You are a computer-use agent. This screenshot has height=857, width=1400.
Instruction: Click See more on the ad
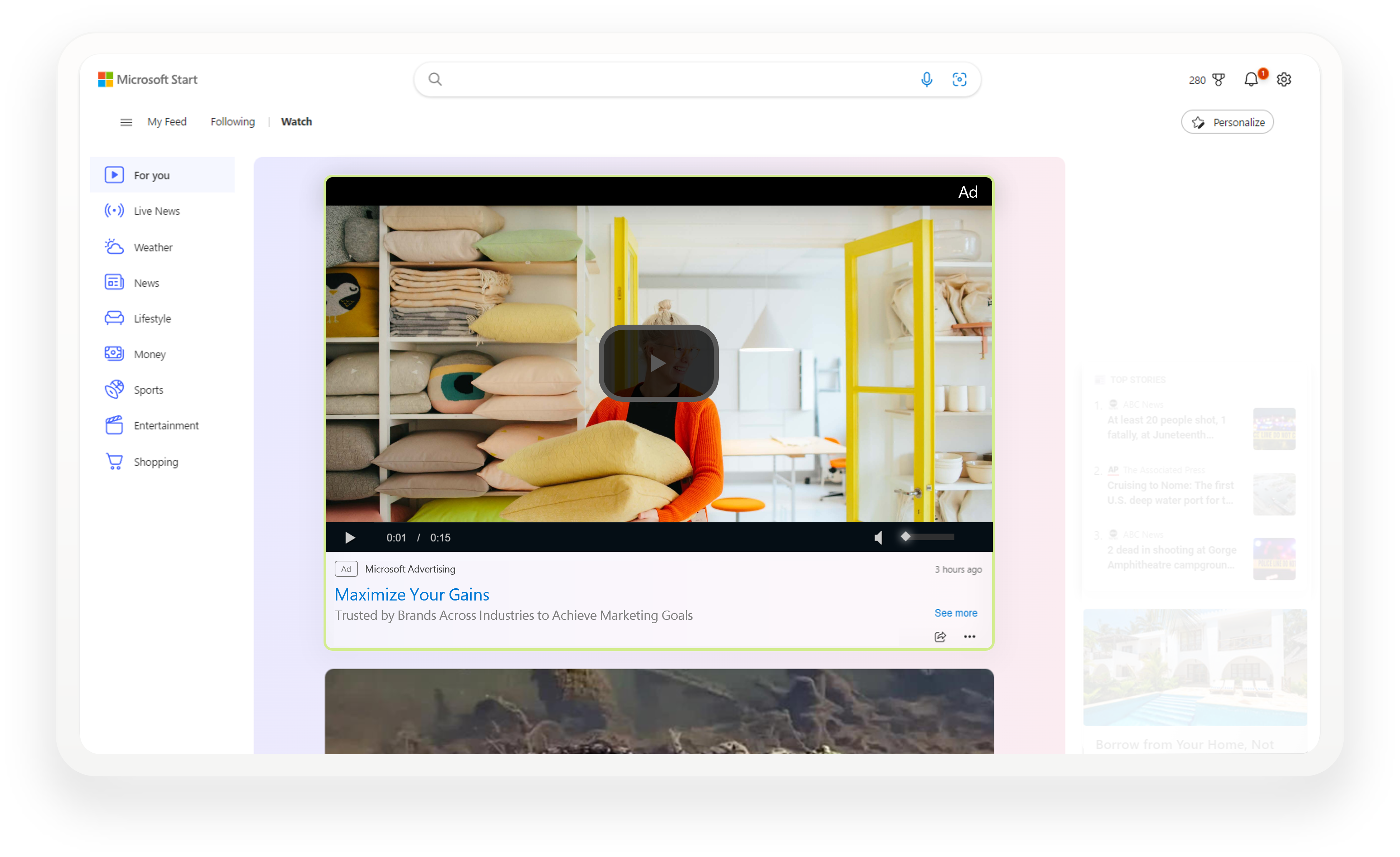point(956,613)
